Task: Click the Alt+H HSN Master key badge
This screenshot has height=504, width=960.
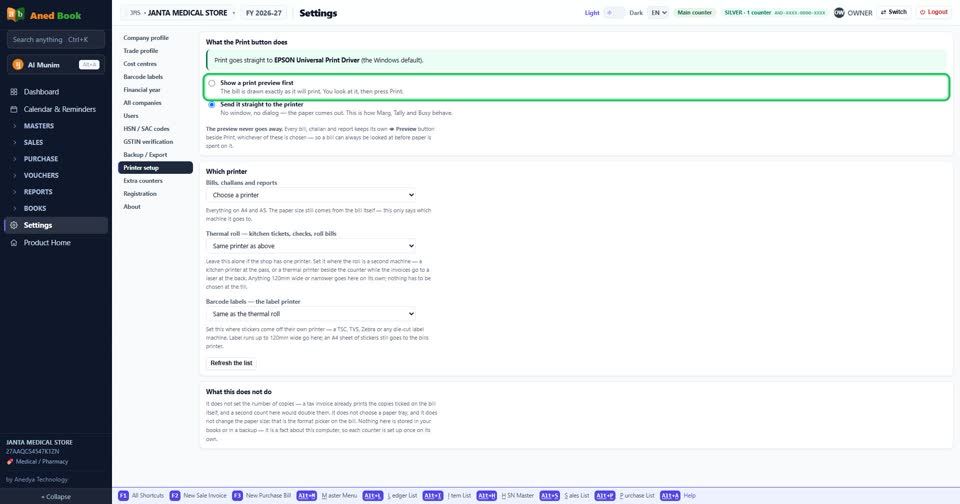Action: pyautogui.click(x=487, y=495)
